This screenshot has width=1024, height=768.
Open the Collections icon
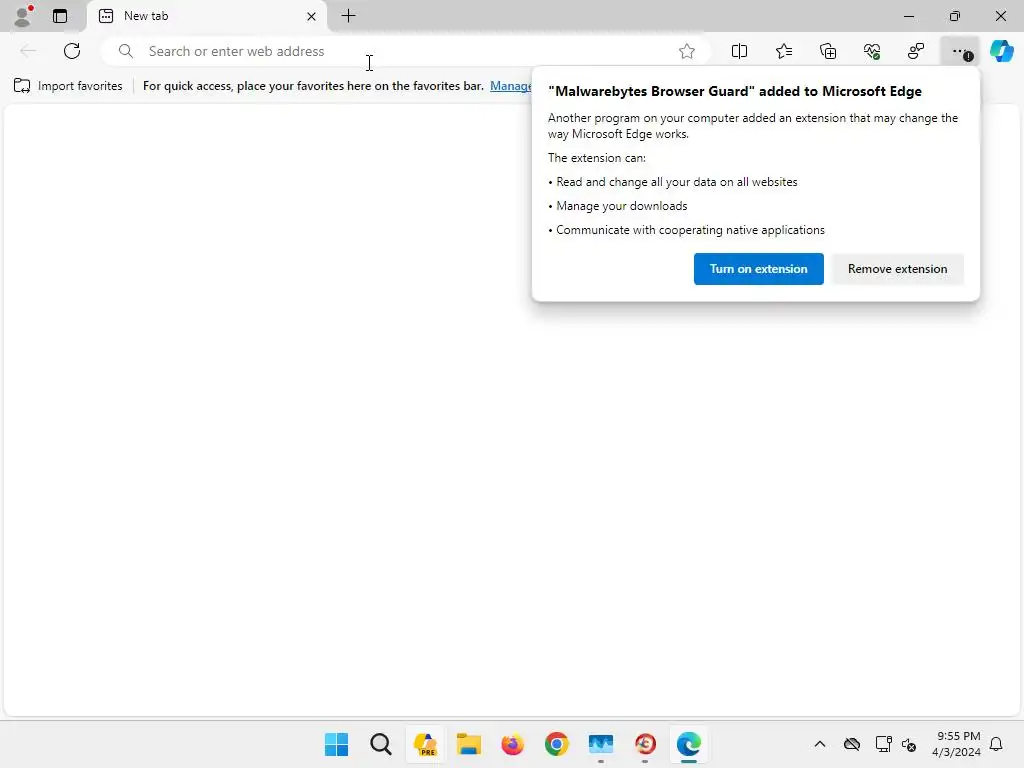[828, 51]
